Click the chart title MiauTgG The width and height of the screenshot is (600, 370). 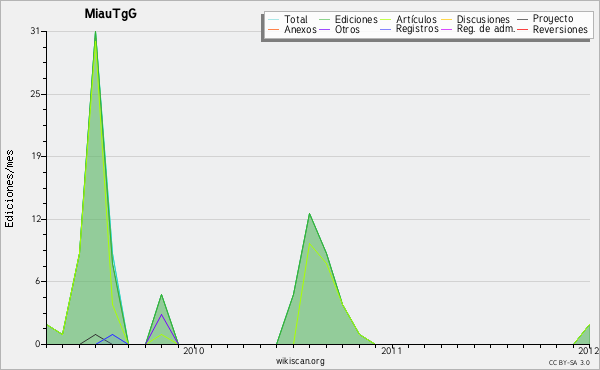click(111, 14)
